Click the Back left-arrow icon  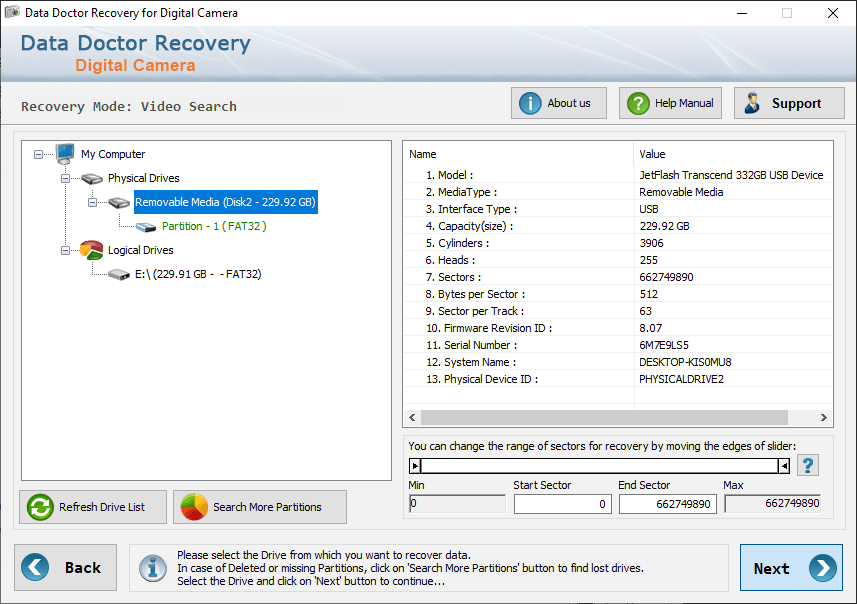click(35, 567)
